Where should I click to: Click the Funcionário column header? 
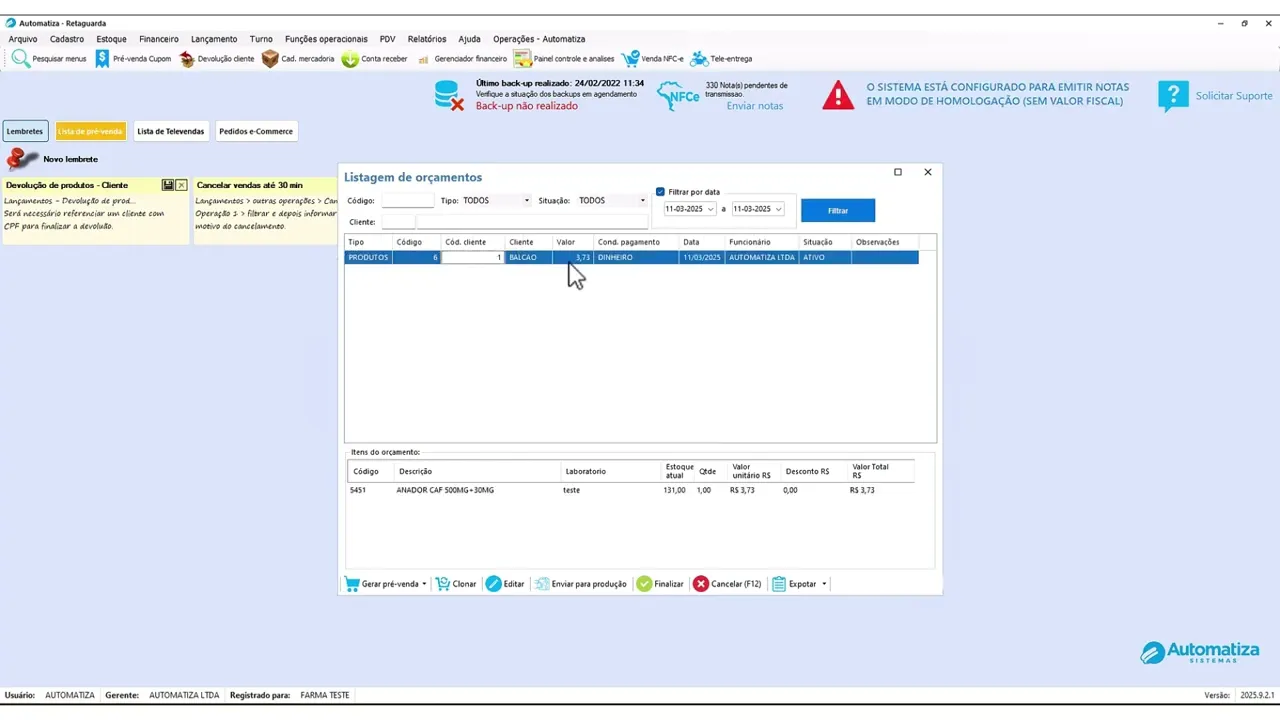pyautogui.click(x=762, y=242)
